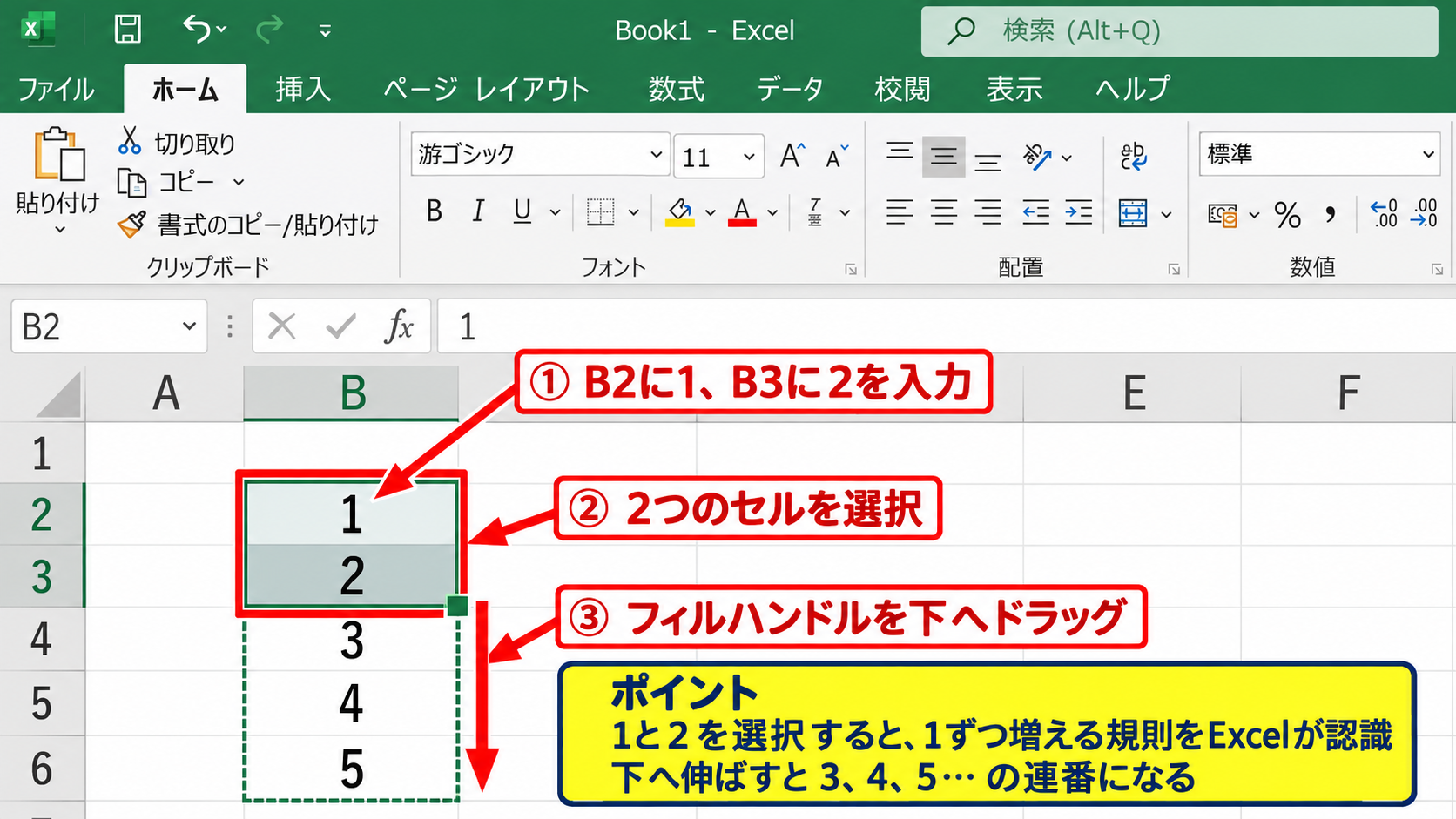Open the ページ レイアウト tab
This screenshot has height=819, width=1456.
click(x=487, y=89)
